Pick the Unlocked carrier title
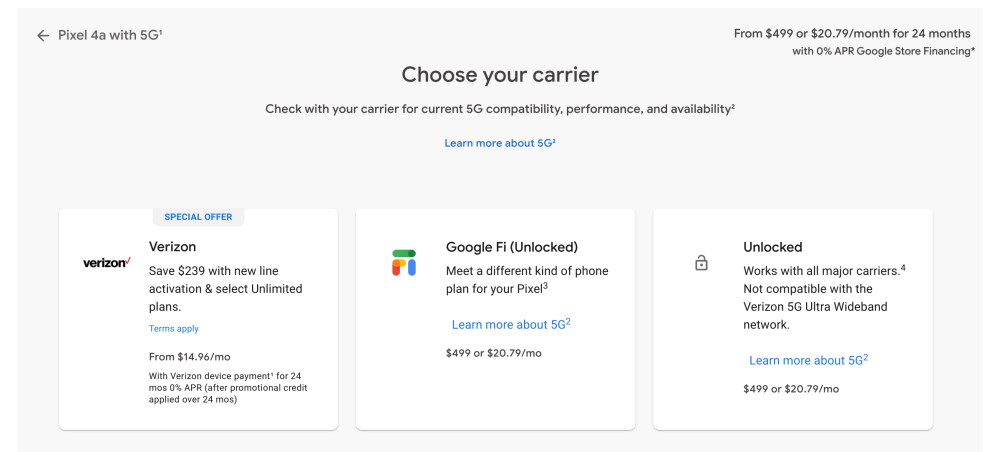 tap(773, 247)
